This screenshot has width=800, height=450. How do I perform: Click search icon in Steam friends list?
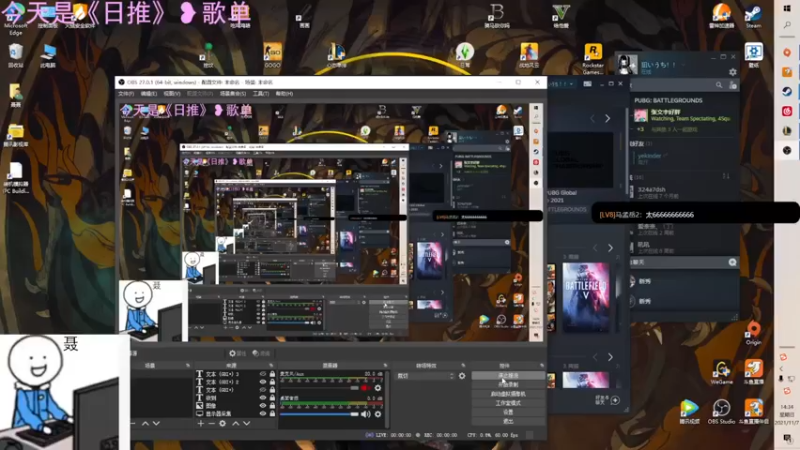pyautogui.click(x=719, y=85)
